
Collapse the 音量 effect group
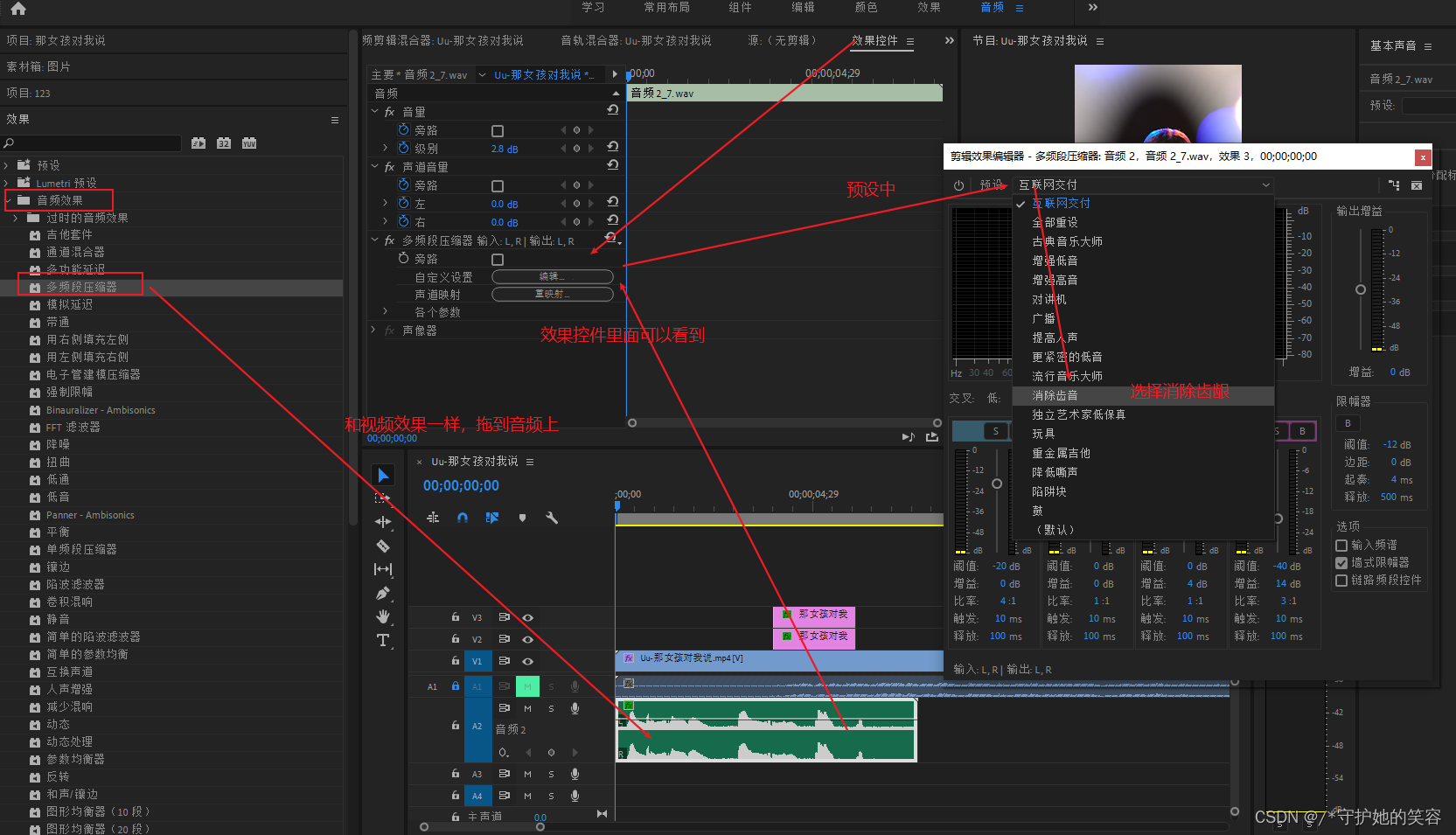[375, 112]
